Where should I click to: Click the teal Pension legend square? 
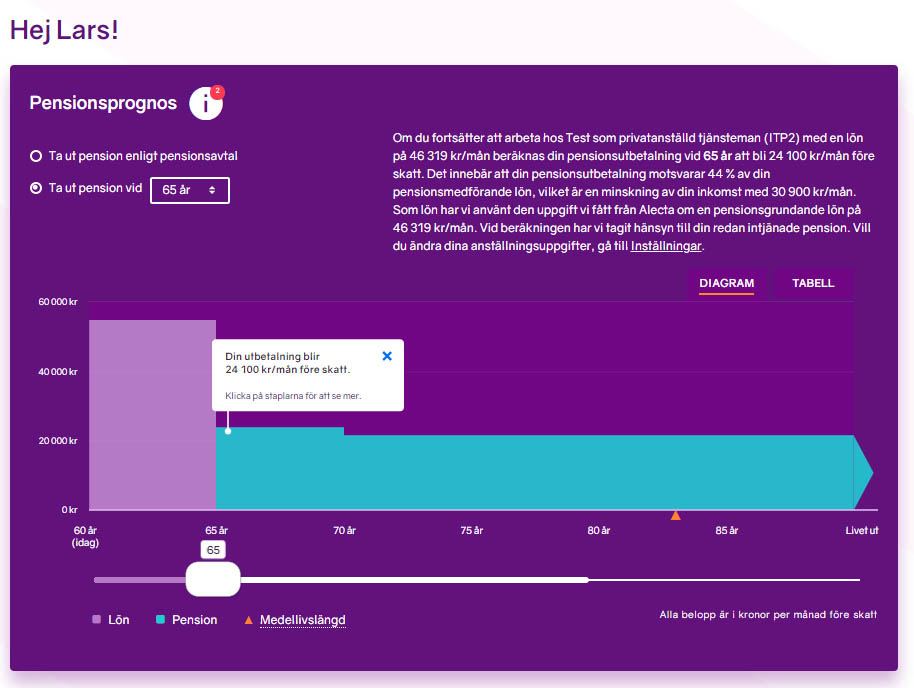[161, 620]
